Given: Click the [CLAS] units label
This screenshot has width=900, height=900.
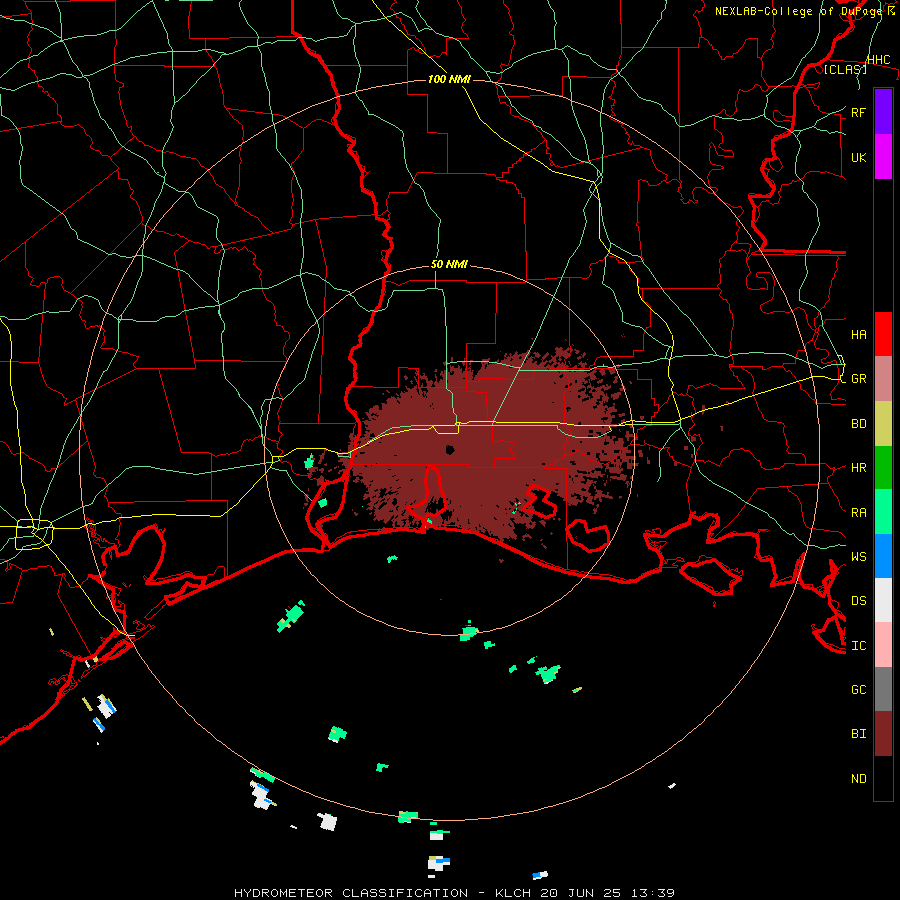Looking at the screenshot, I should [844, 69].
